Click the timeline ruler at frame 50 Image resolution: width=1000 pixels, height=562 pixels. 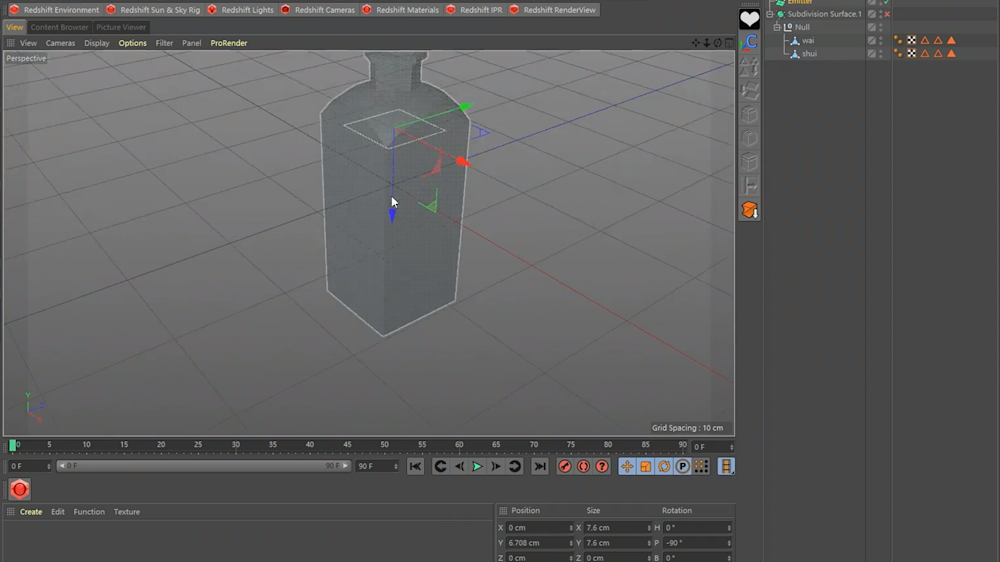pyautogui.click(x=384, y=445)
